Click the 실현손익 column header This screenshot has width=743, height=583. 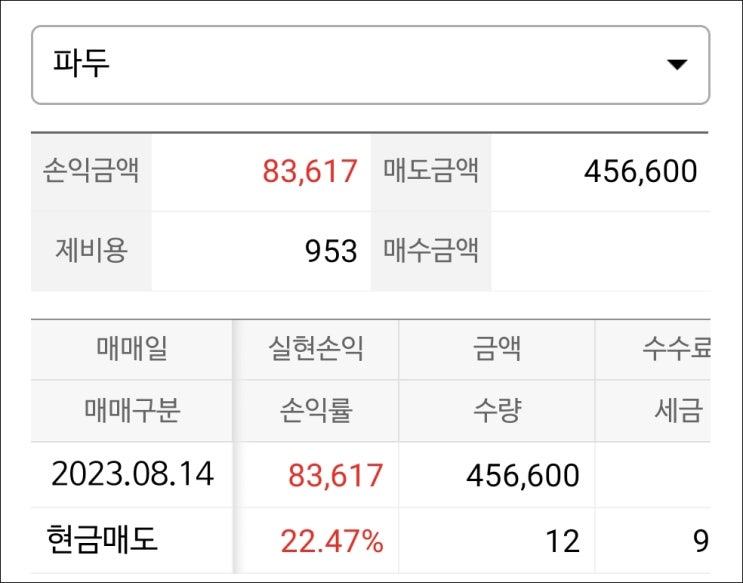pos(316,349)
